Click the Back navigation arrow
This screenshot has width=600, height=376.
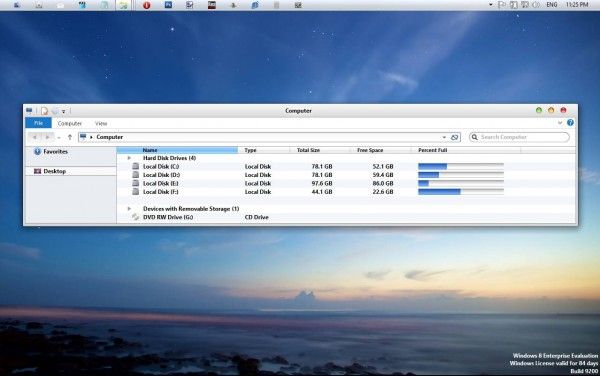(x=34, y=137)
